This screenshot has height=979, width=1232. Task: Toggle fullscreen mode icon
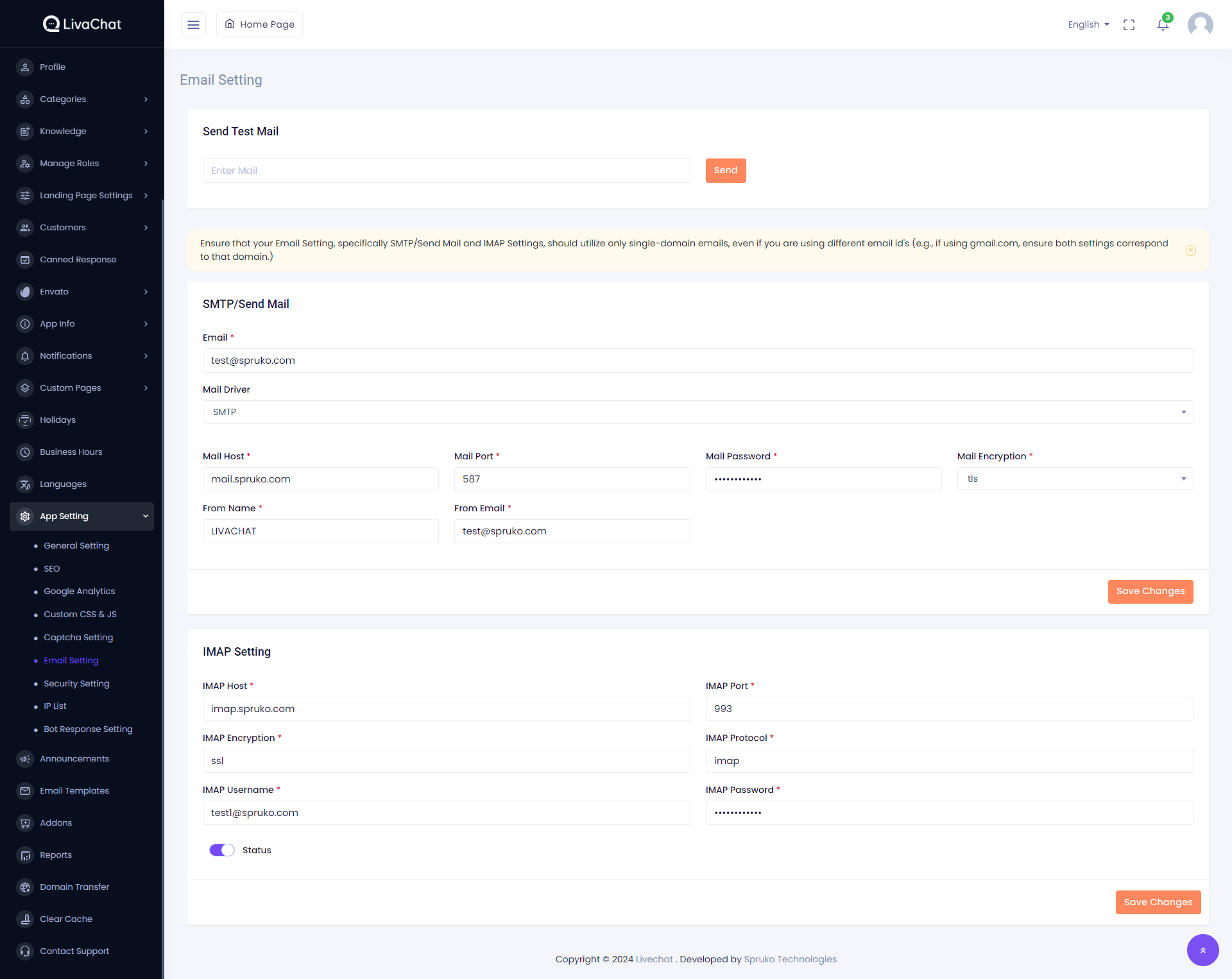tap(1129, 24)
